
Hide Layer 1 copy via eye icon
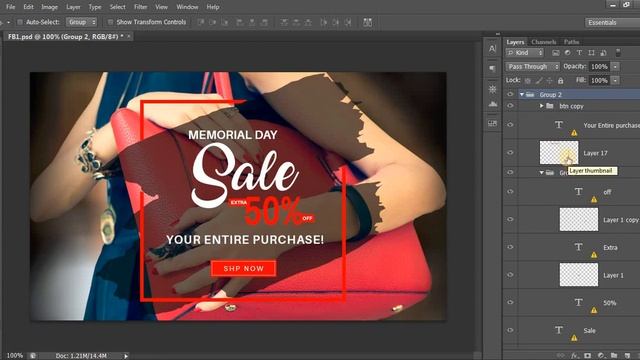(510, 219)
